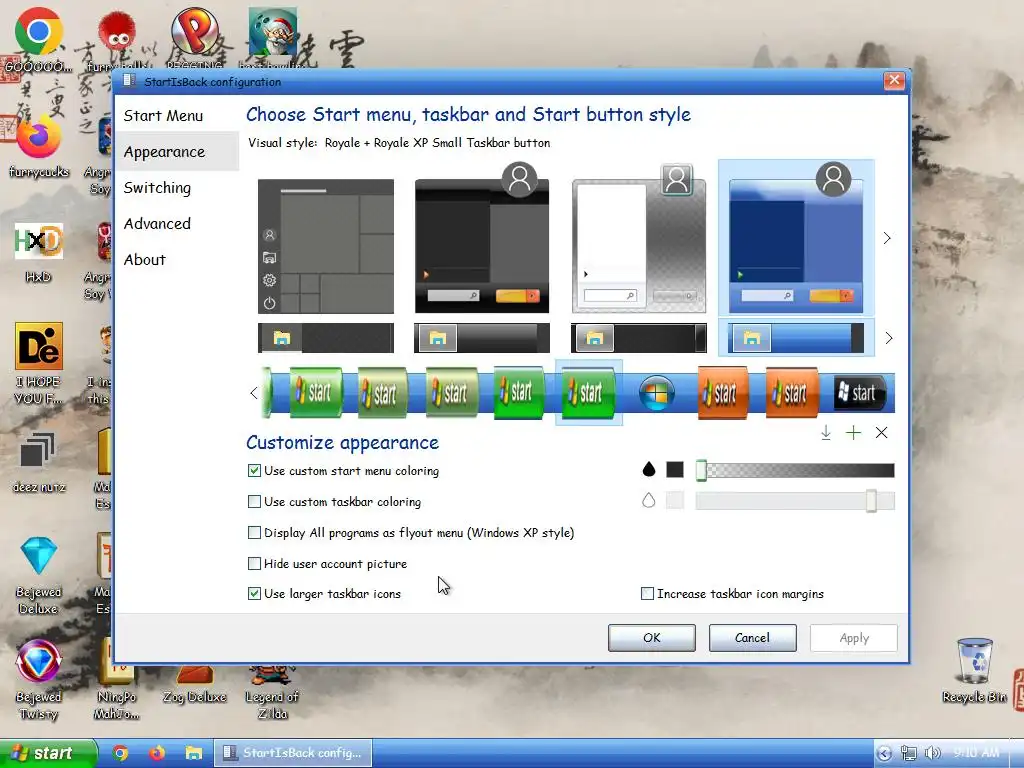Click the network icon in system tray

coord(908,753)
